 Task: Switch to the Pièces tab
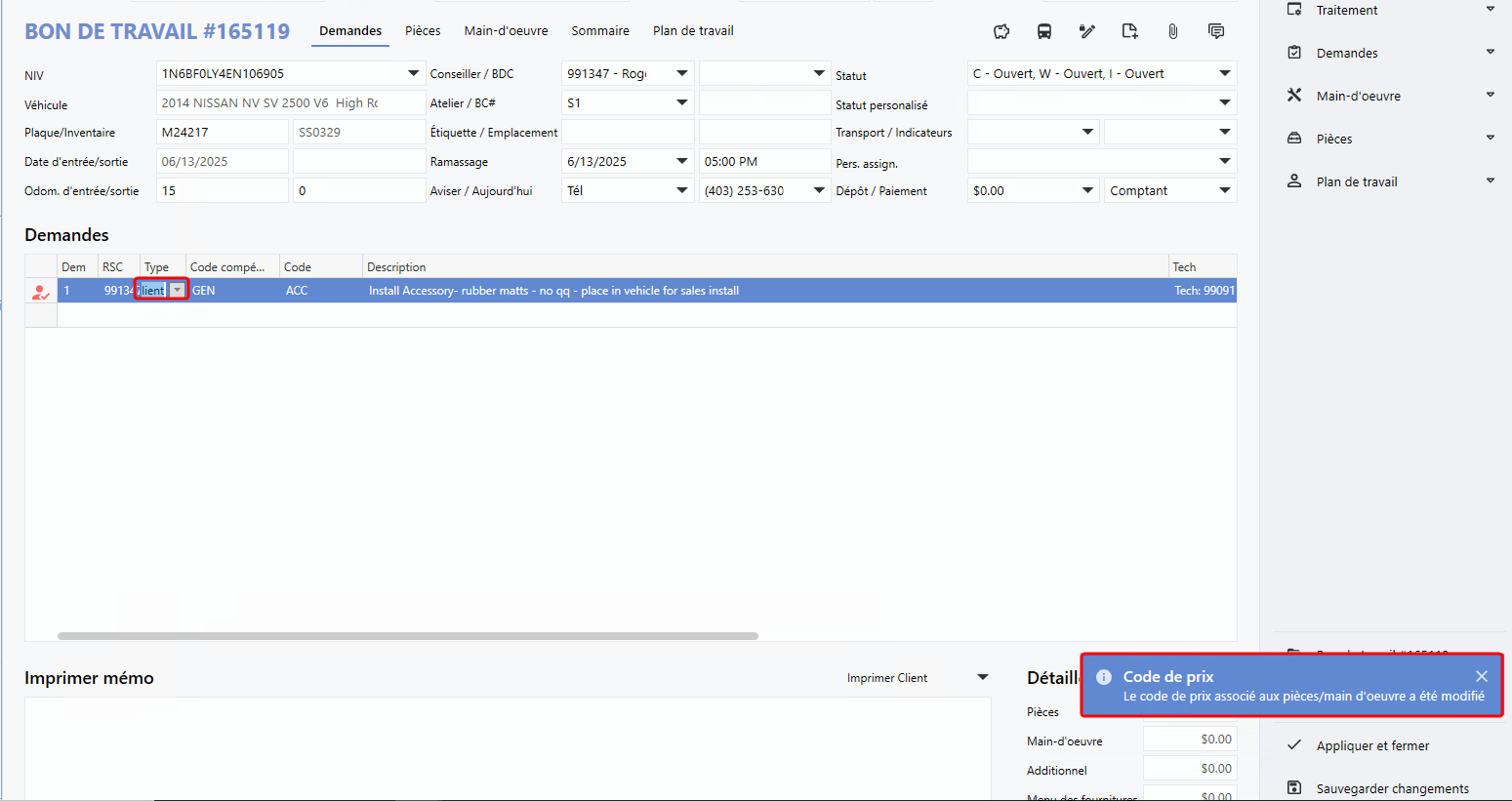pos(423,31)
